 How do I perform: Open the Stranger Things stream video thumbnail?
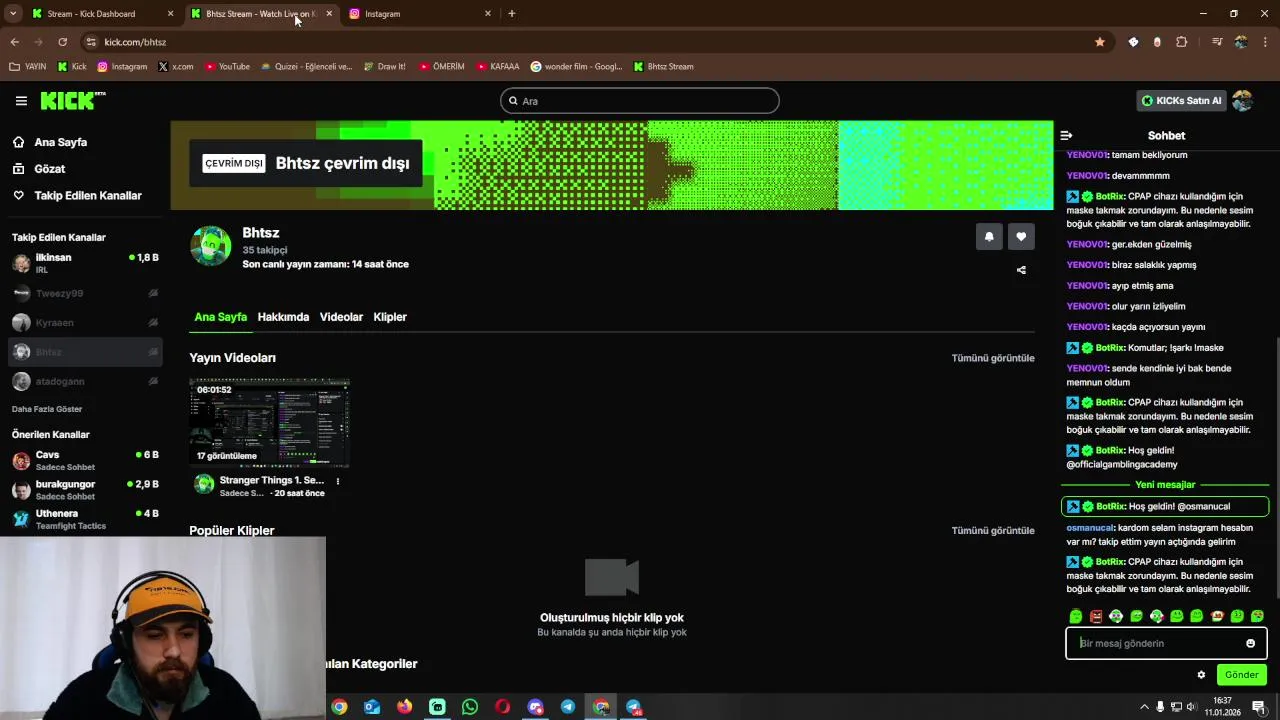pyautogui.click(x=270, y=422)
